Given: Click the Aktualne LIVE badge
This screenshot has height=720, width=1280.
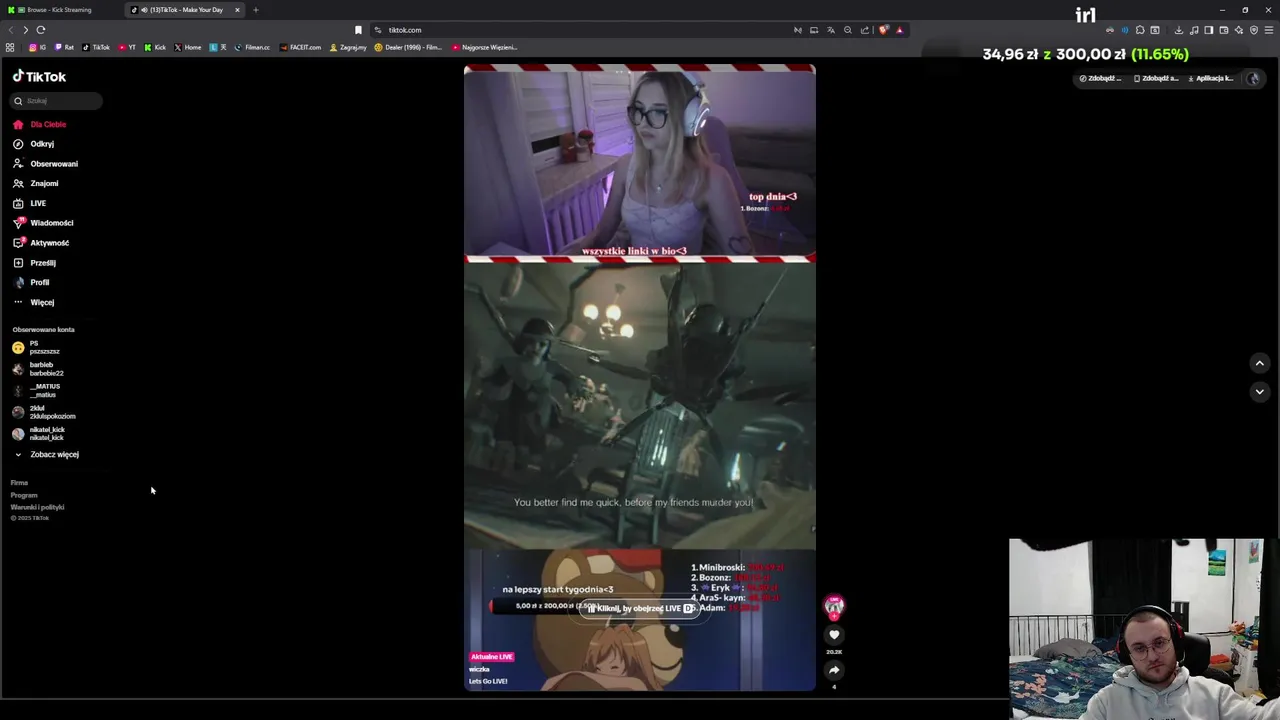Looking at the screenshot, I should (x=492, y=657).
